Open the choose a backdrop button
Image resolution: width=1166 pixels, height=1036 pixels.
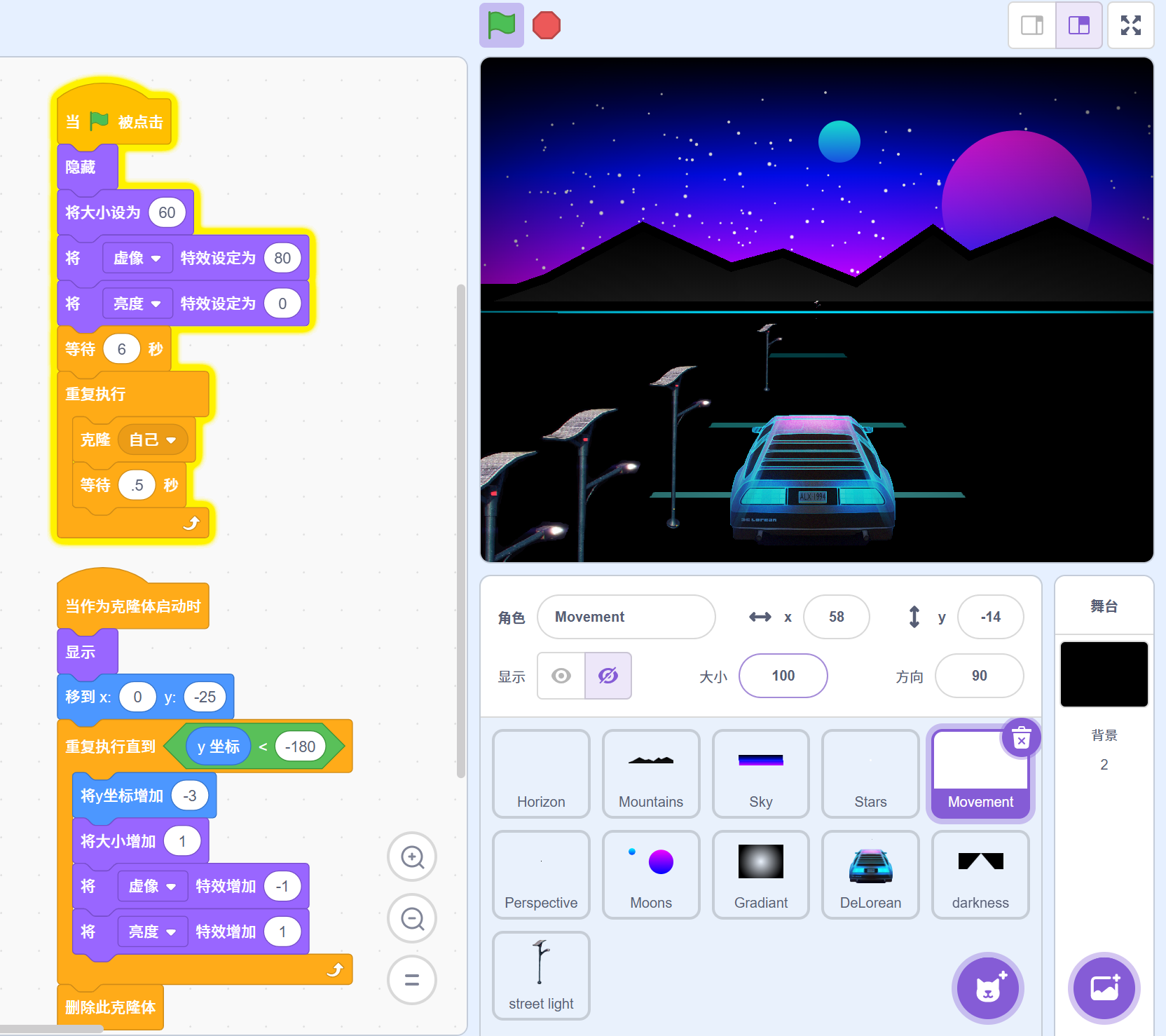[x=1104, y=988]
